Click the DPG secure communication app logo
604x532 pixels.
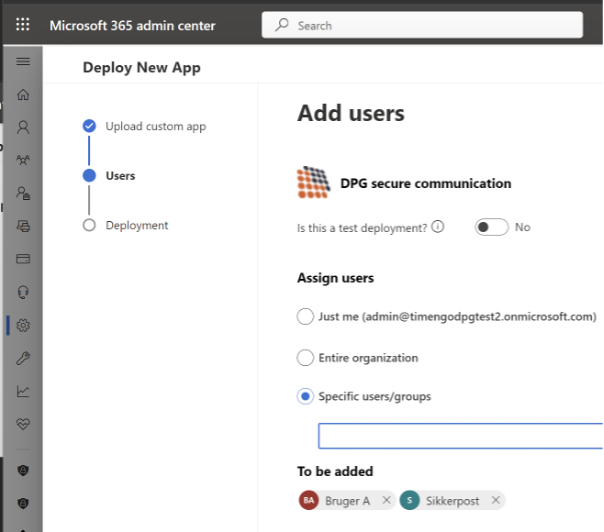click(x=313, y=183)
